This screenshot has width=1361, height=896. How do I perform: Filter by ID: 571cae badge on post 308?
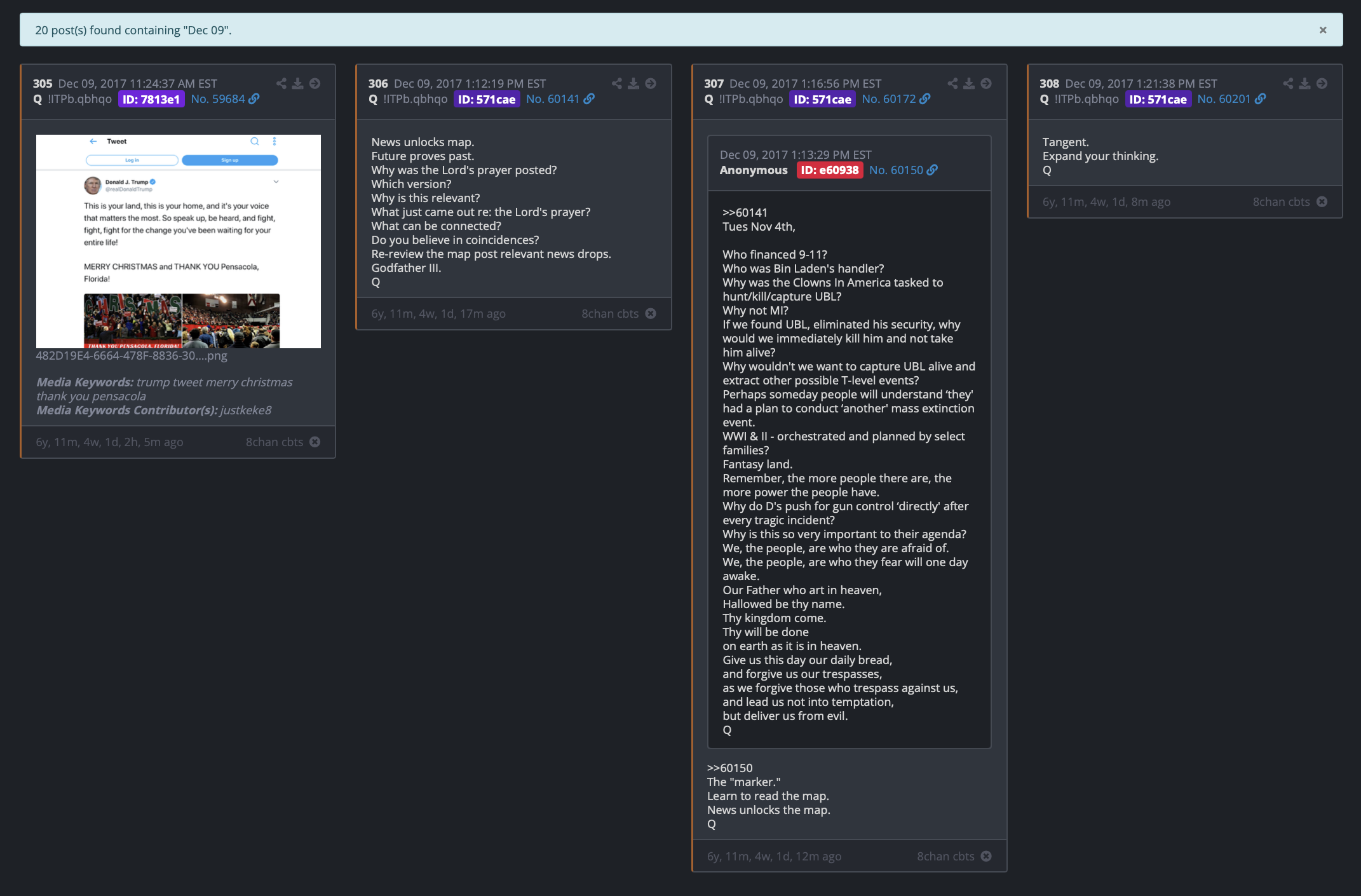[1158, 99]
